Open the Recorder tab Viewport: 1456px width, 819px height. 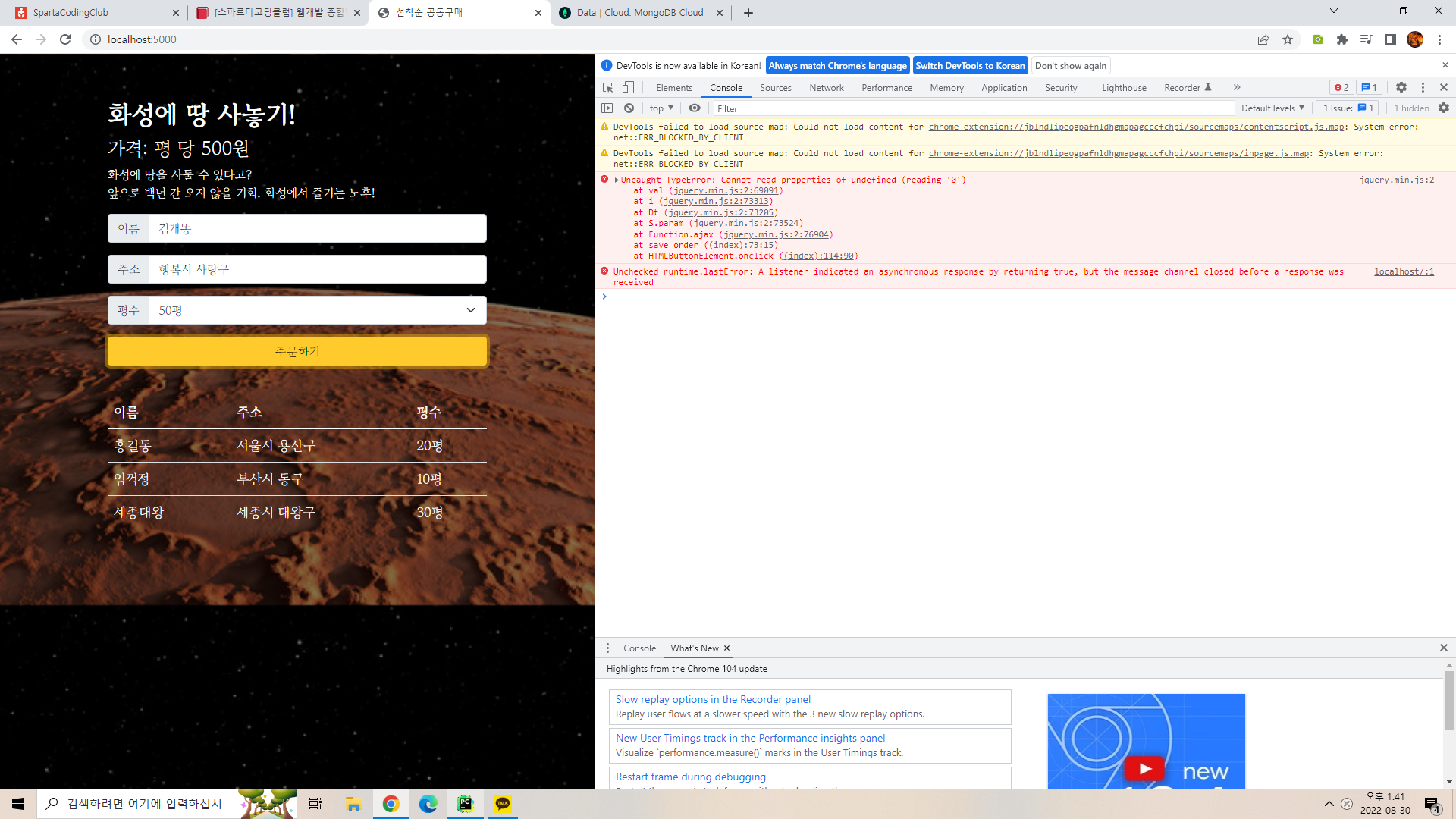click(x=1188, y=88)
